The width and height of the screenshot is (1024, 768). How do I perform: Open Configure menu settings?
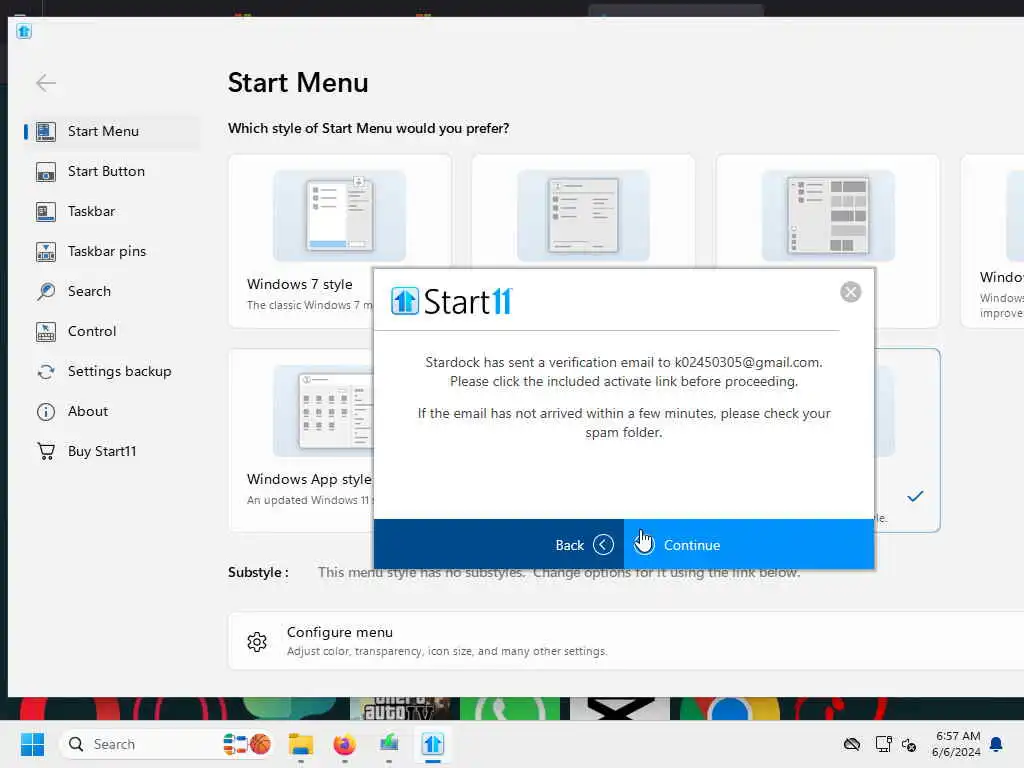point(626,641)
